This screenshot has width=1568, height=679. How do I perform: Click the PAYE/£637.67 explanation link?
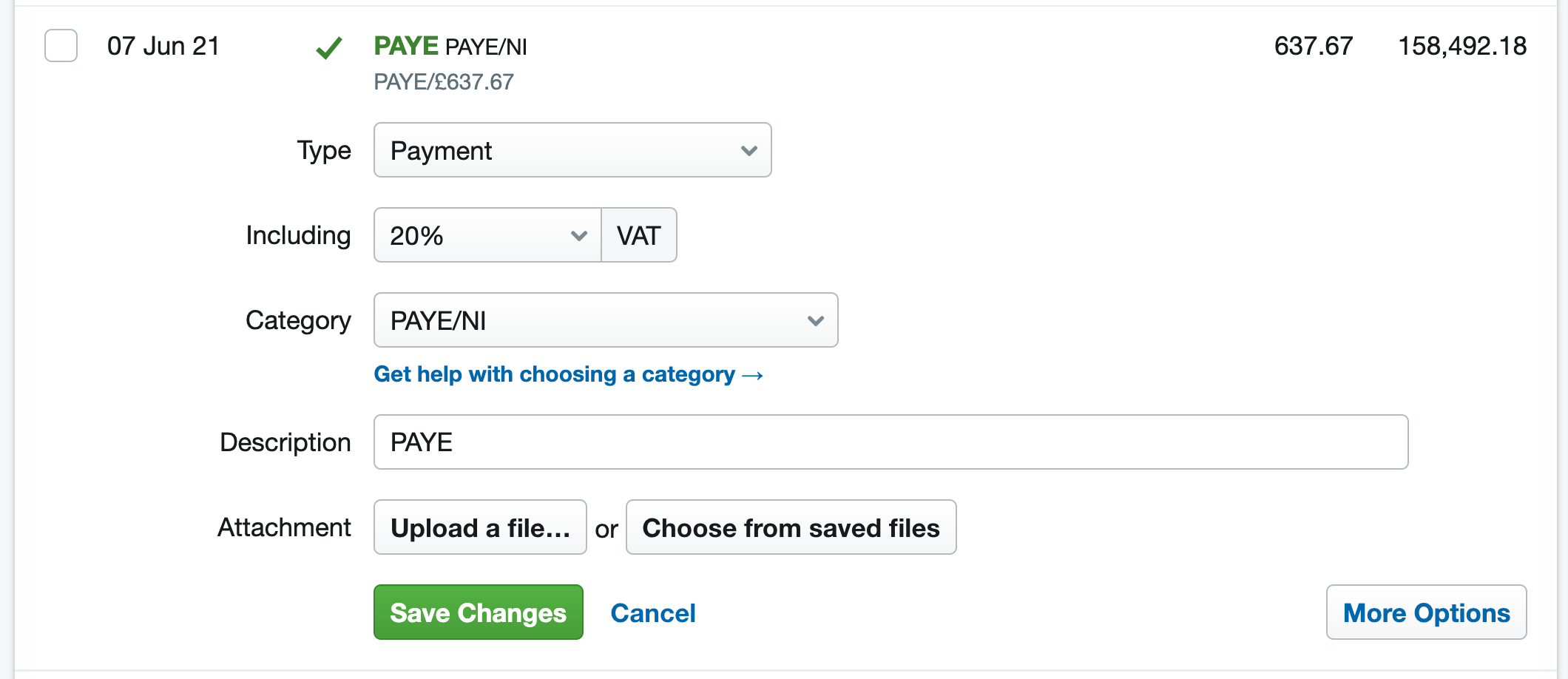pos(443,82)
